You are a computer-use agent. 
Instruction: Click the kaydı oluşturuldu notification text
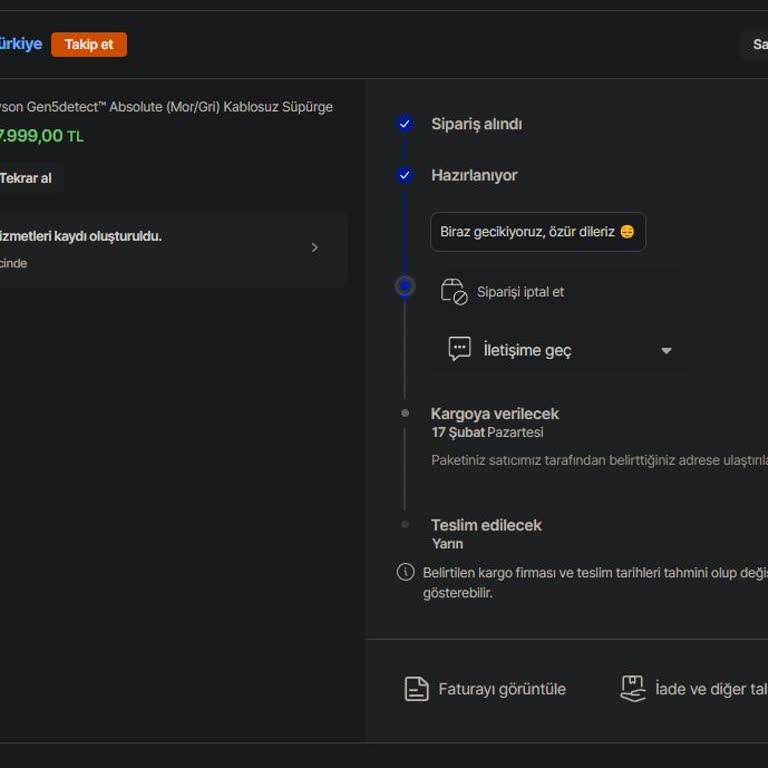pos(81,236)
